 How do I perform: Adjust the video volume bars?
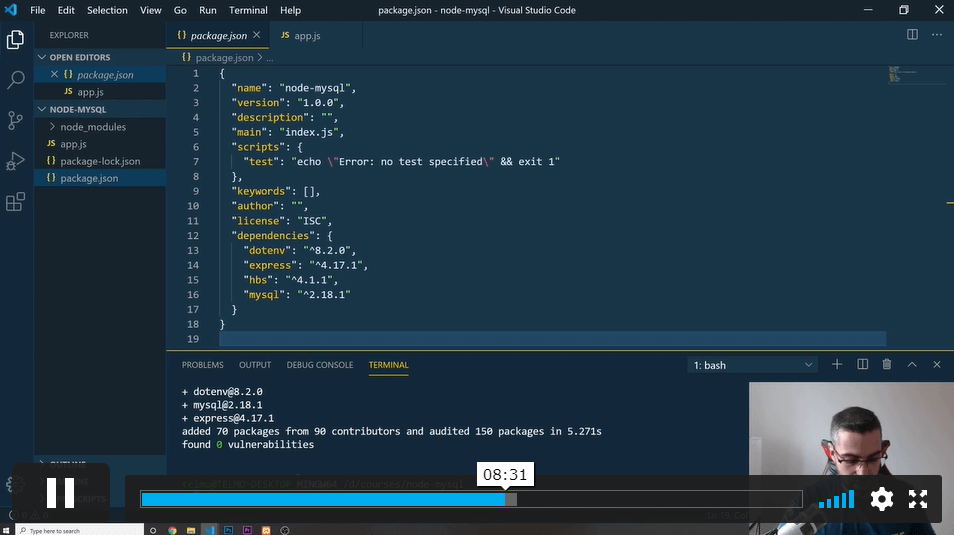click(837, 499)
